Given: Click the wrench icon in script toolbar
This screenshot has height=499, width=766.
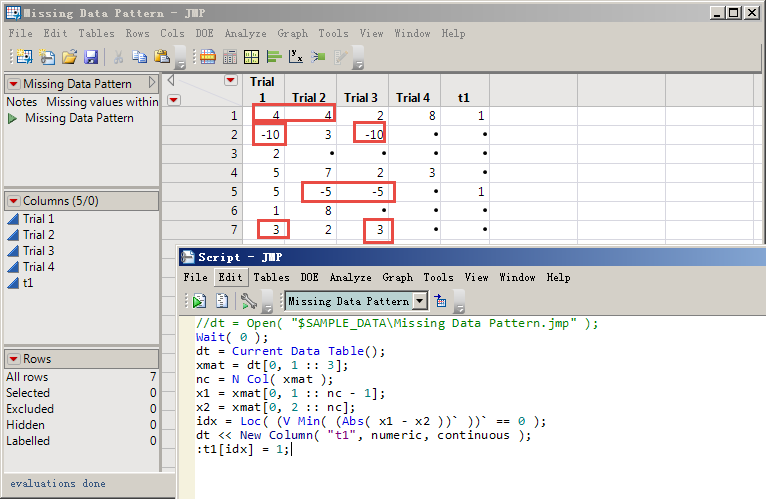Looking at the screenshot, I should [248, 300].
